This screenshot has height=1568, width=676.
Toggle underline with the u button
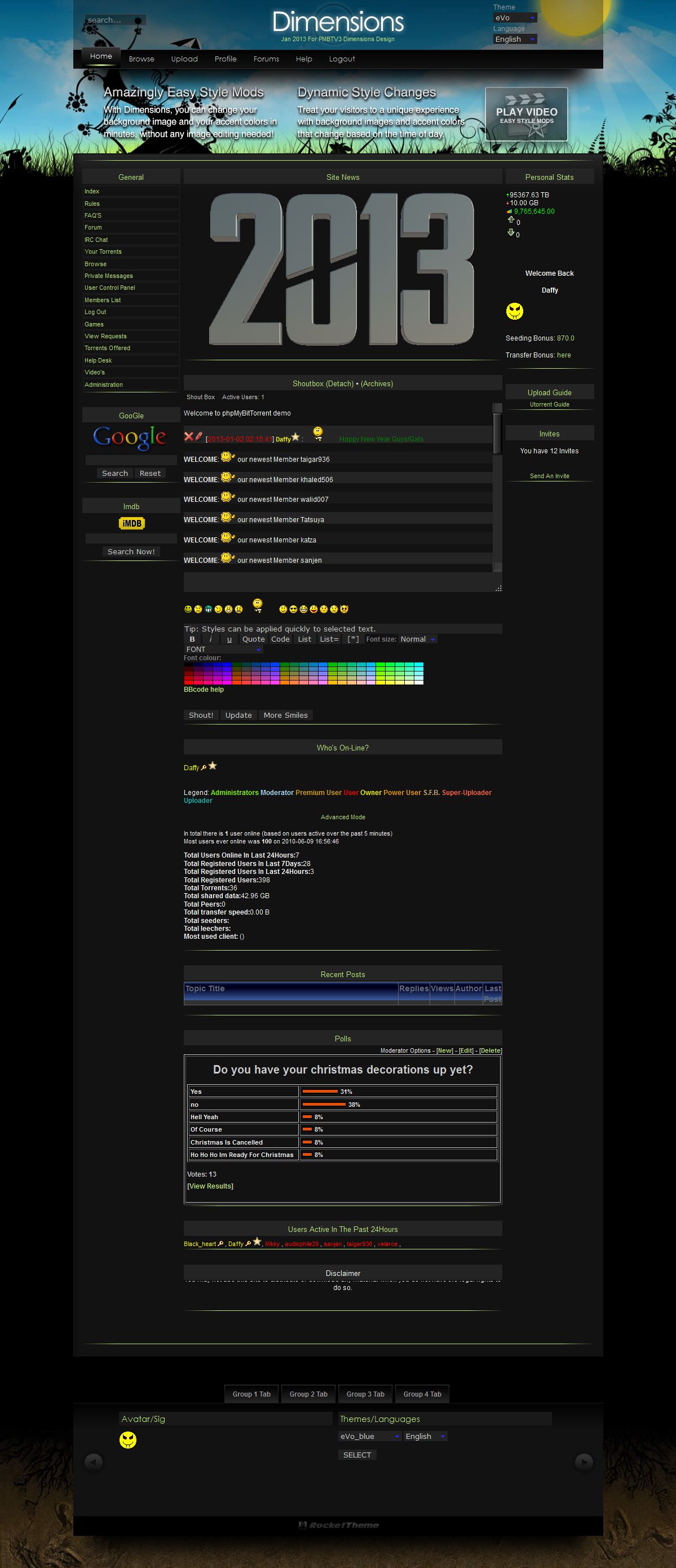click(x=229, y=639)
